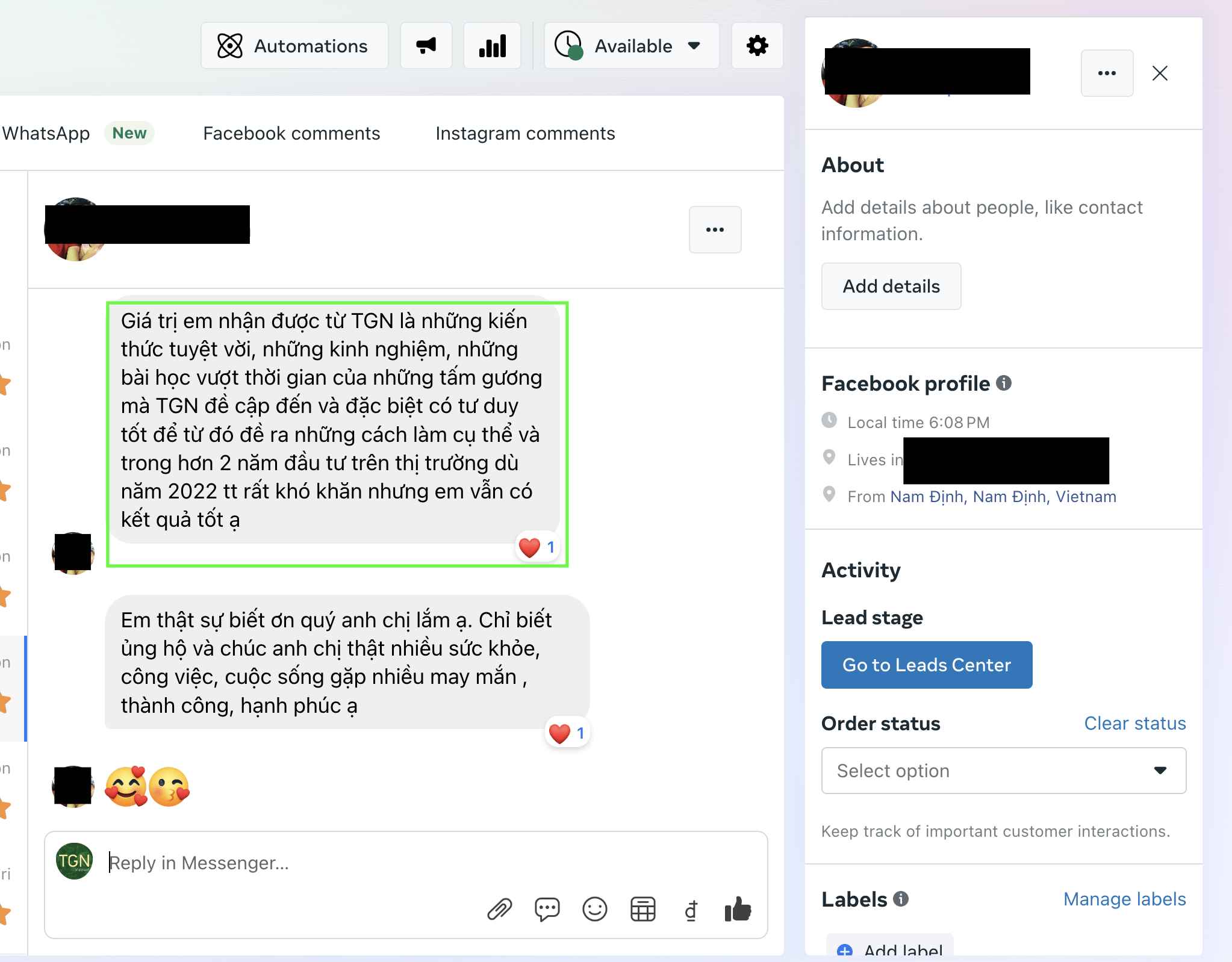Open the emoji picker smiley icon
Screen dimensions: 1232x962
[x=595, y=909]
